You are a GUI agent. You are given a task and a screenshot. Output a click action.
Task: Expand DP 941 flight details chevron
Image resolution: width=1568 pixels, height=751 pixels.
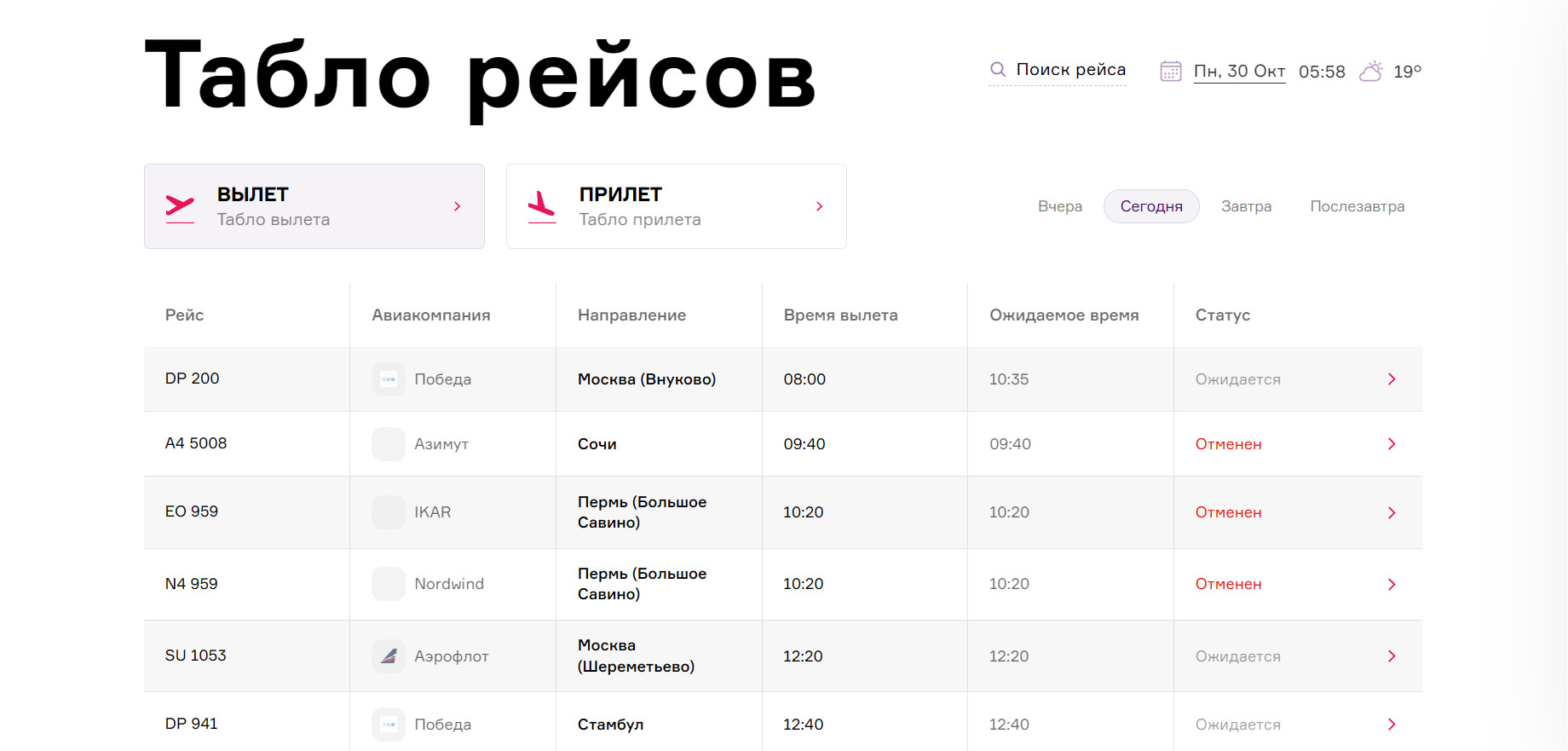point(1392,725)
